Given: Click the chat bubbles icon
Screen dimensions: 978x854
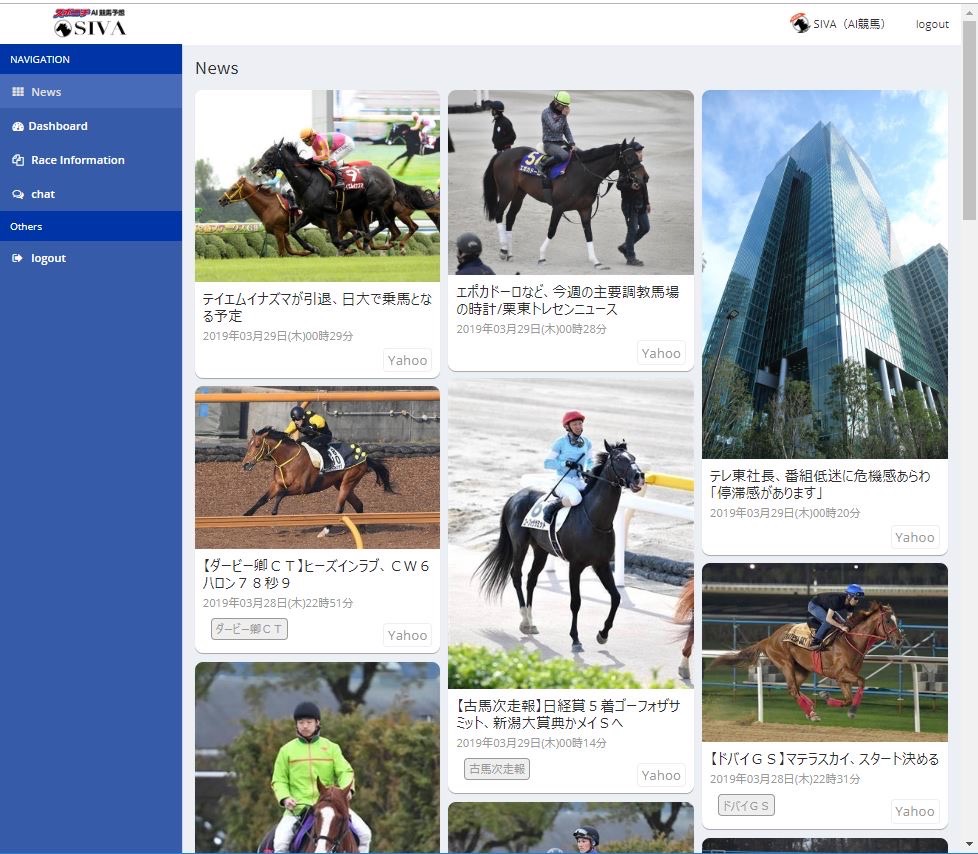Looking at the screenshot, I should (x=18, y=195).
